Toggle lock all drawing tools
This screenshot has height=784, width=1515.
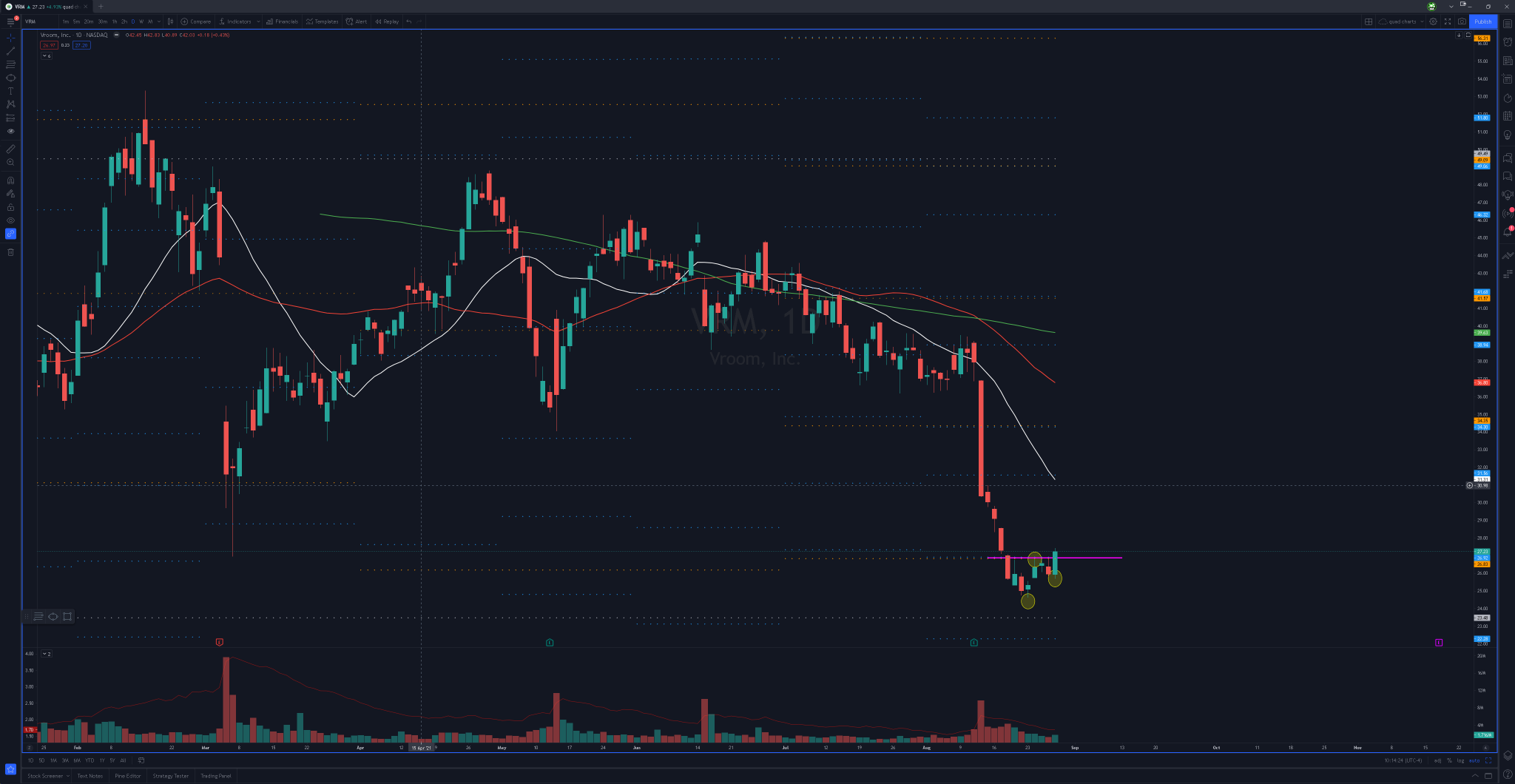click(x=10, y=207)
